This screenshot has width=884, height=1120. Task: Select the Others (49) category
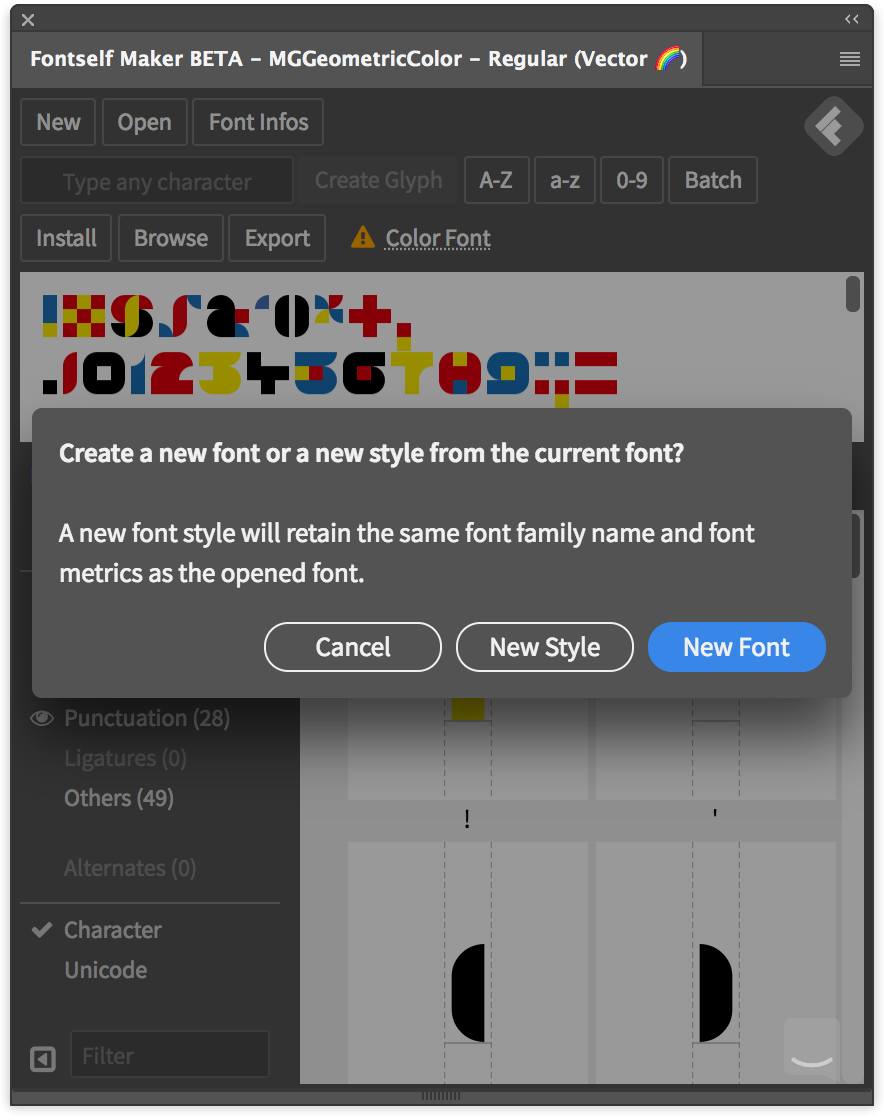click(x=119, y=798)
